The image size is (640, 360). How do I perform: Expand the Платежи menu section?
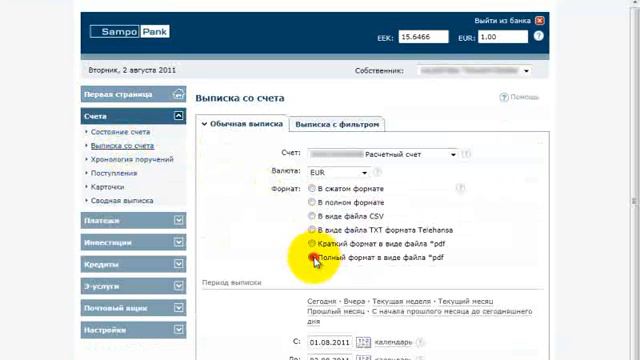178,220
